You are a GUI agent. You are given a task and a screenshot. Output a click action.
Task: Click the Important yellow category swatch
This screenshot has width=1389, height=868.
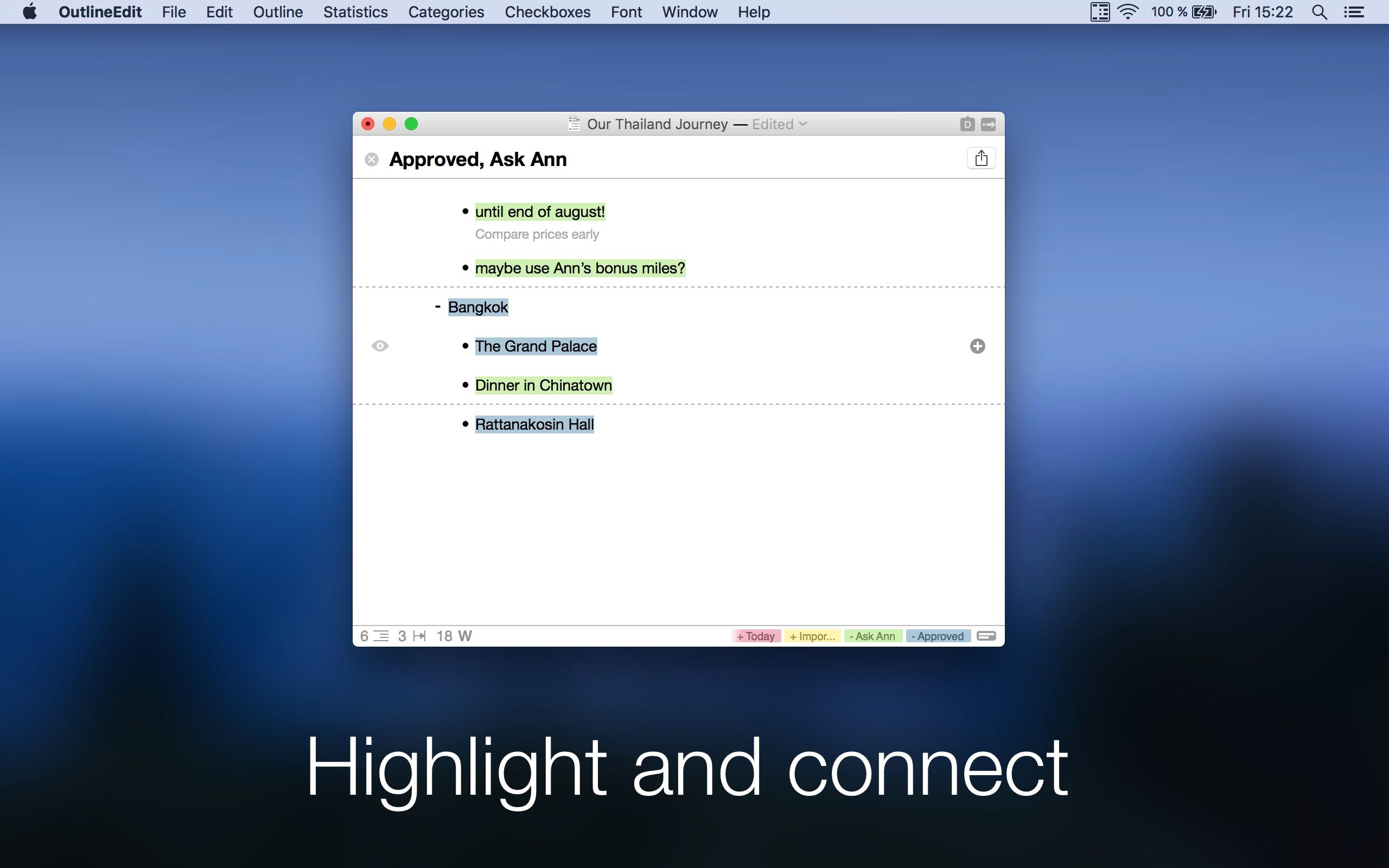812,636
